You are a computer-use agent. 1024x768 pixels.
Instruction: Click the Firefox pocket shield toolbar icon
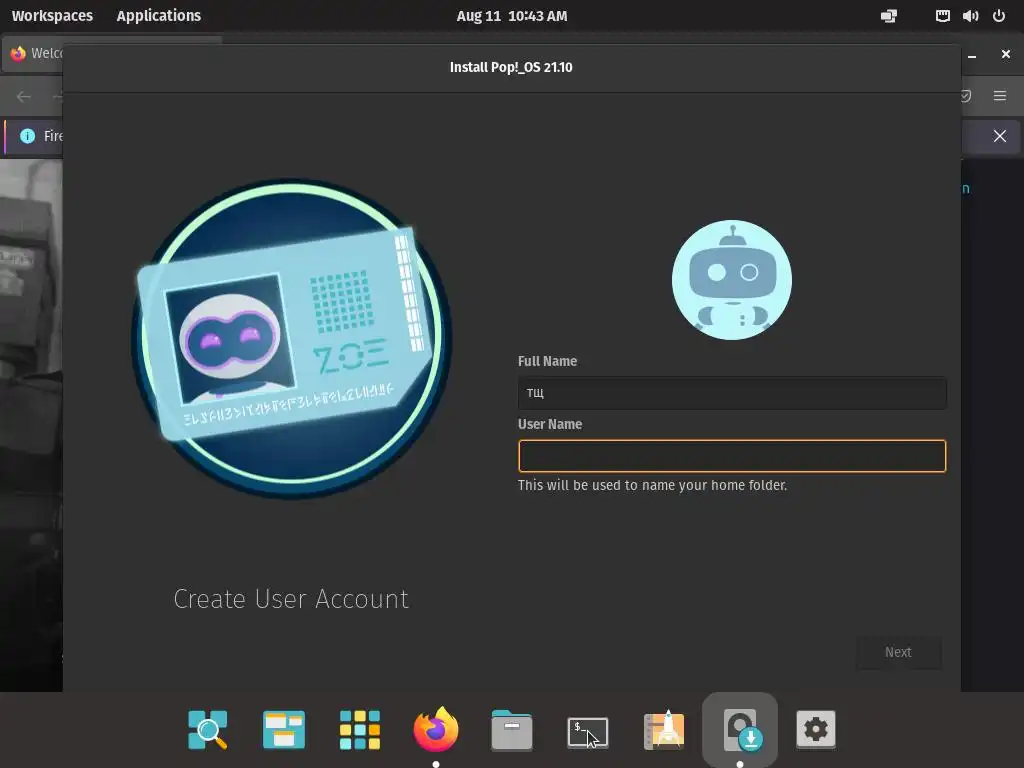(965, 96)
